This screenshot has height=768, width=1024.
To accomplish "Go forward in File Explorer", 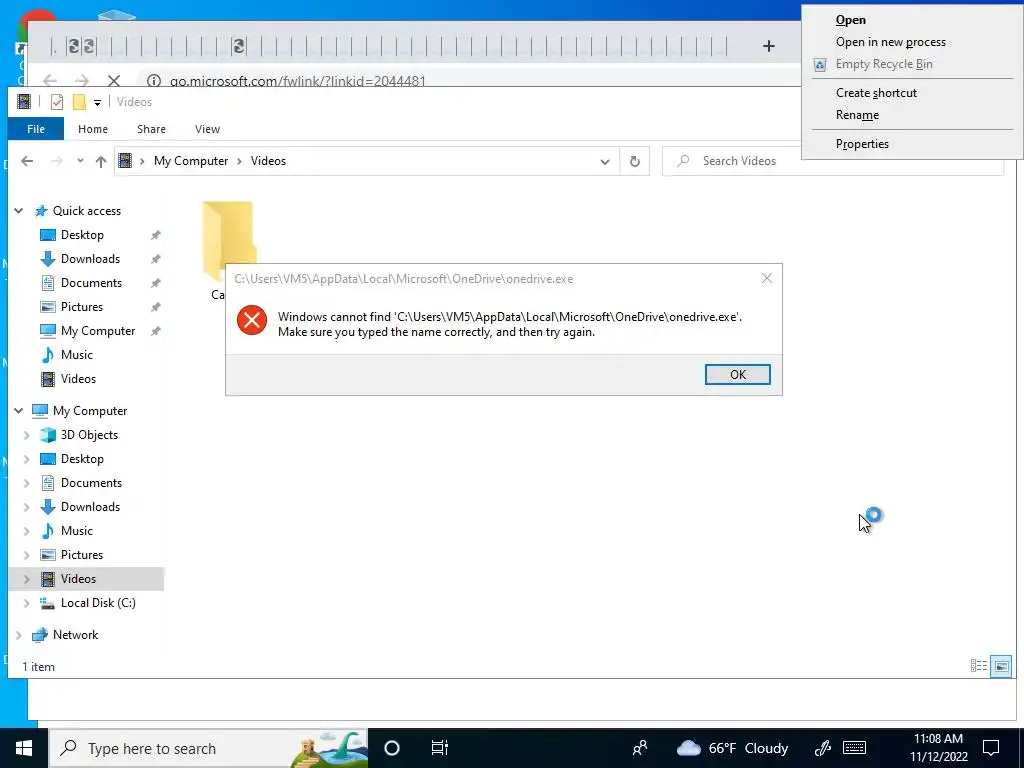I will click(x=57, y=161).
